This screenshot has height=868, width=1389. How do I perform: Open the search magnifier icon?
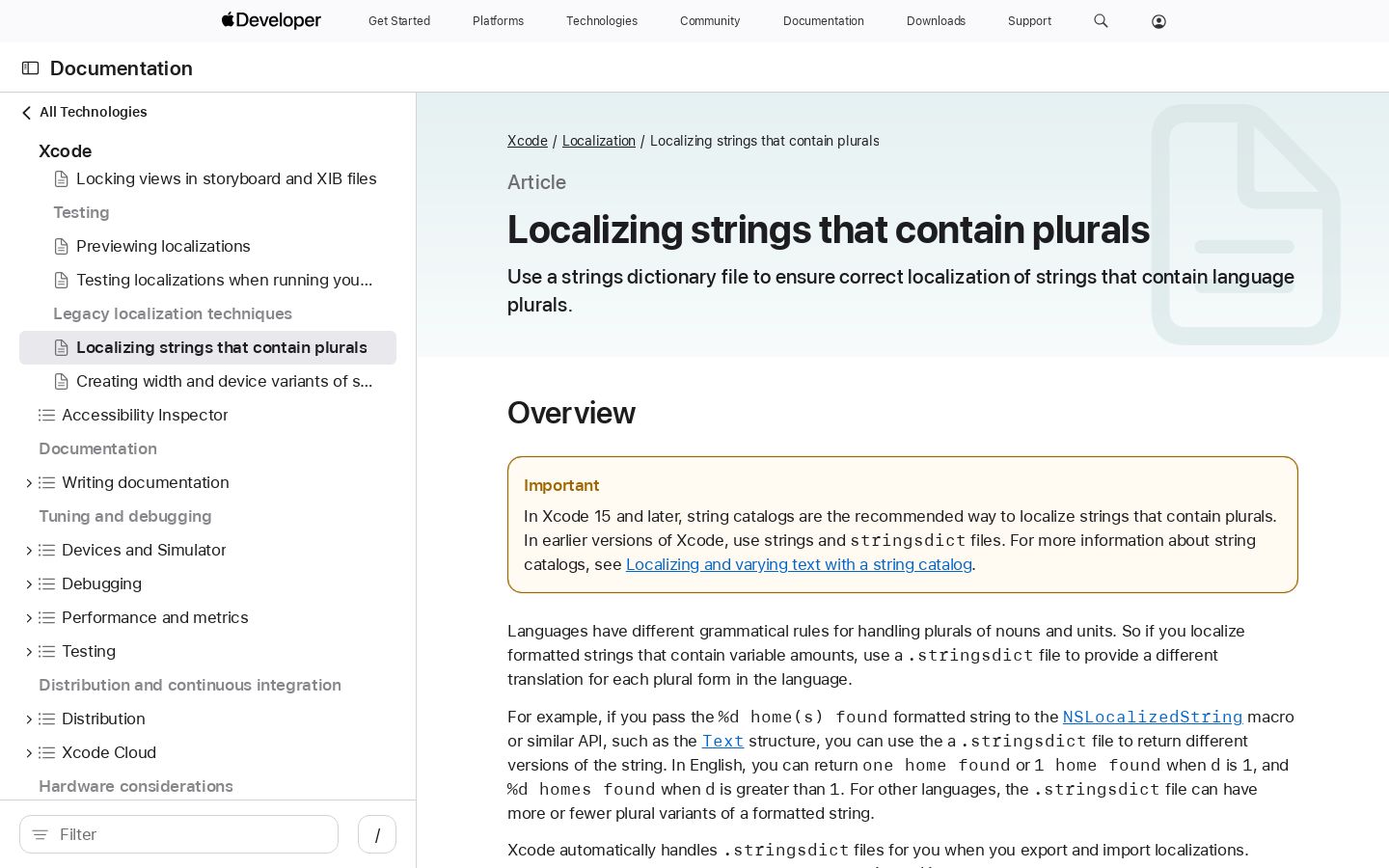coord(1101,21)
